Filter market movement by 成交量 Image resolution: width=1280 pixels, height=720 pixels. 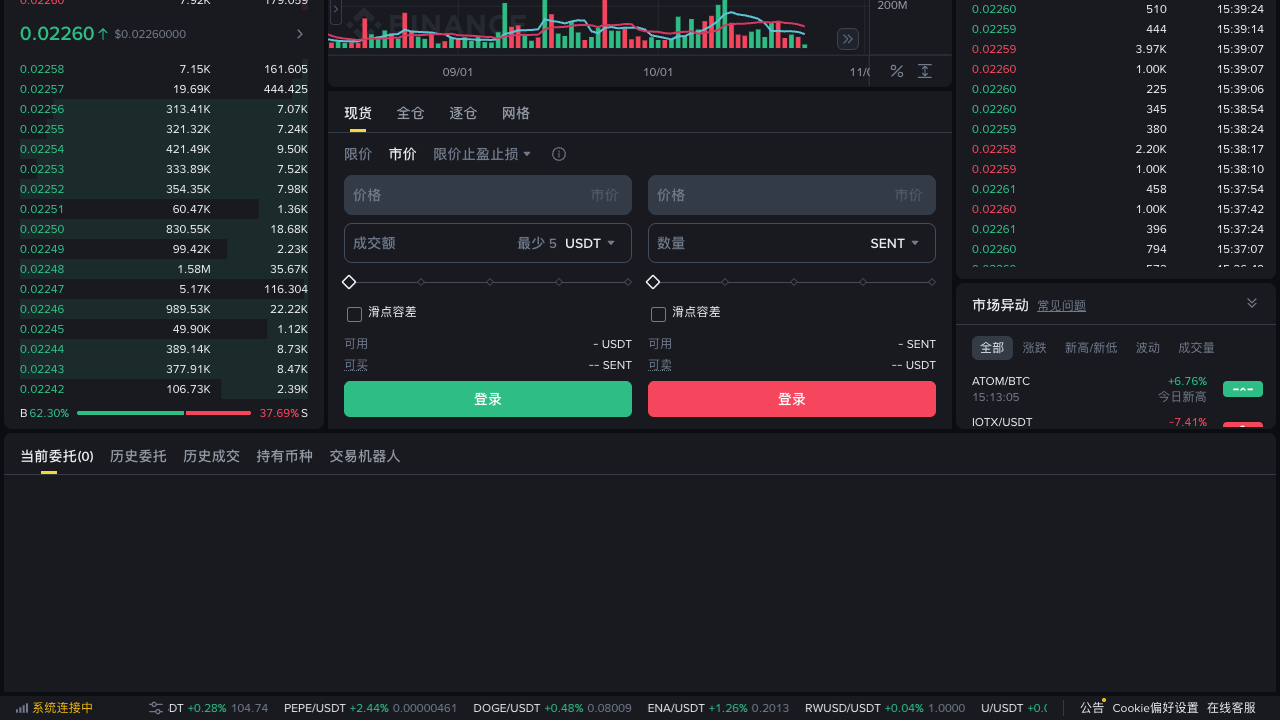[x=1196, y=348]
